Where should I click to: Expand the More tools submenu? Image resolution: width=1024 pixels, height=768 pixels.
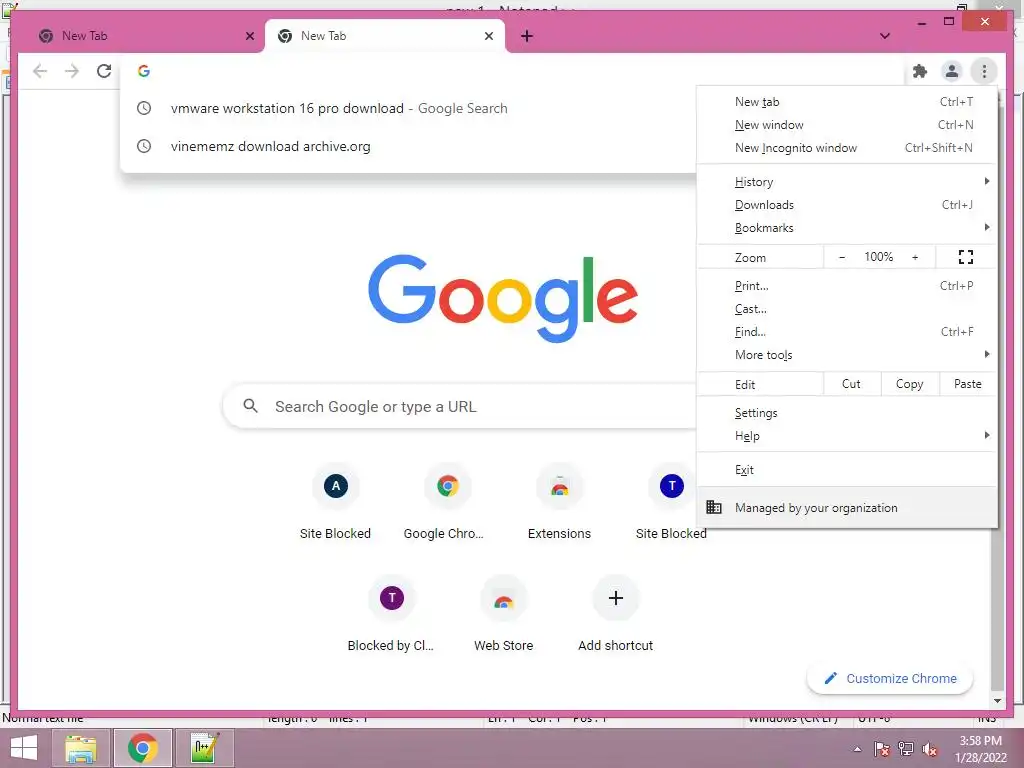point(847,354)
